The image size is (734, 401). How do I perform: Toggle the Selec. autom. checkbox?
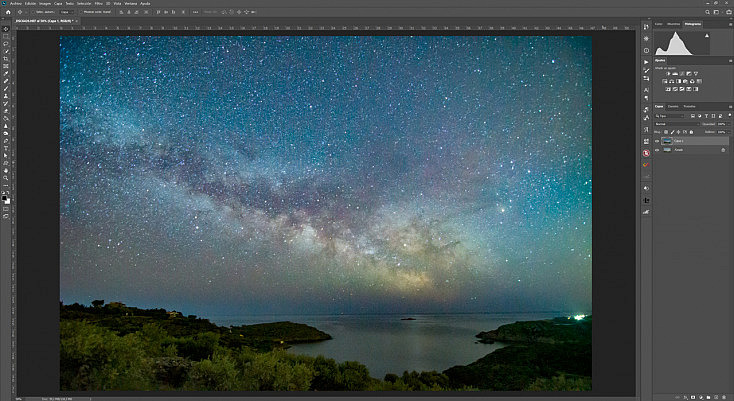coord(33,12)
